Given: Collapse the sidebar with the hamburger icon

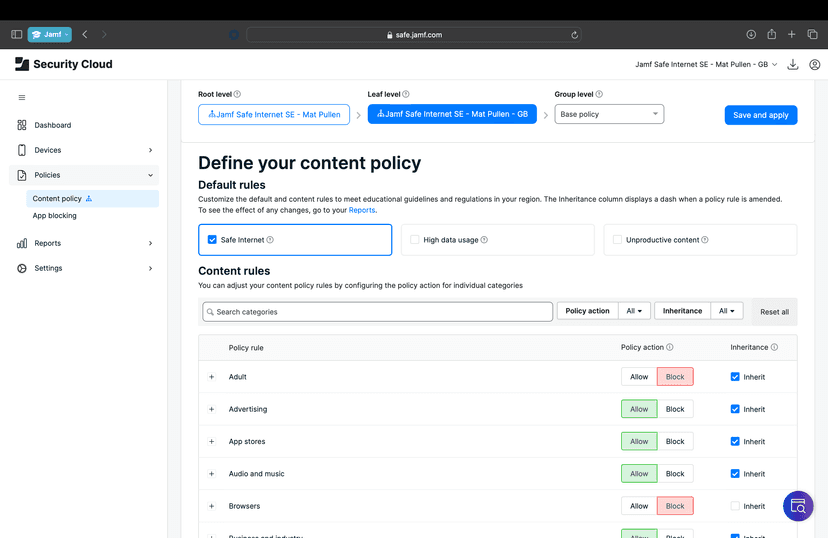Looking at the screenshot, I should (22, 97).
